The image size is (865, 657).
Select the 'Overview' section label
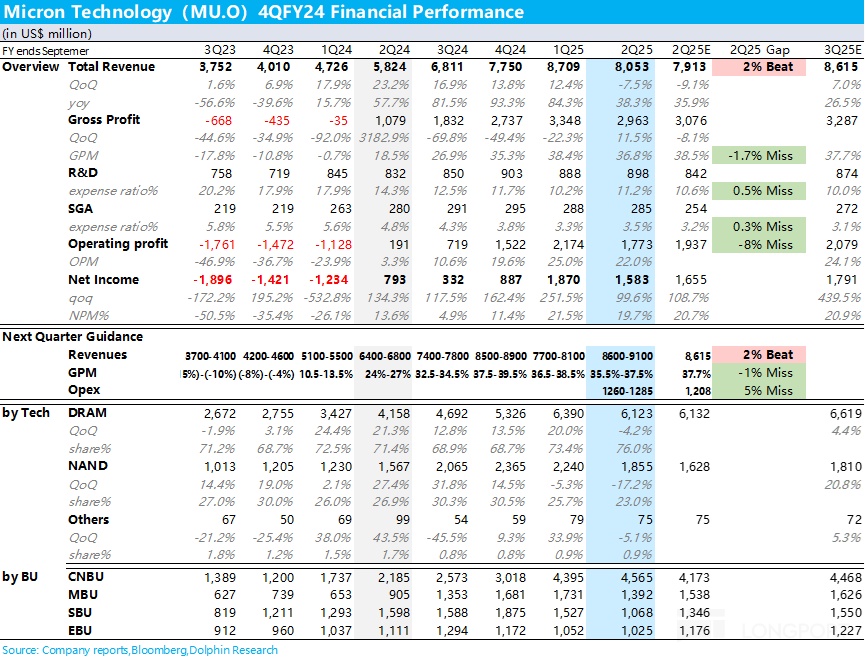pyautogui.click(x=30, y=67)
